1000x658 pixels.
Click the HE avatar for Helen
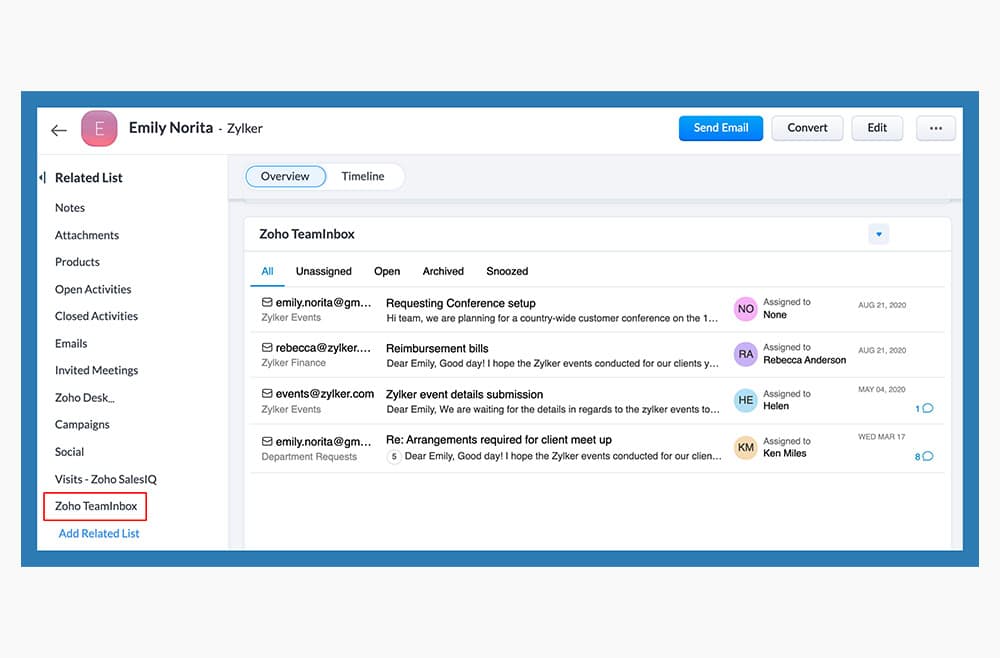click(746, 400)
